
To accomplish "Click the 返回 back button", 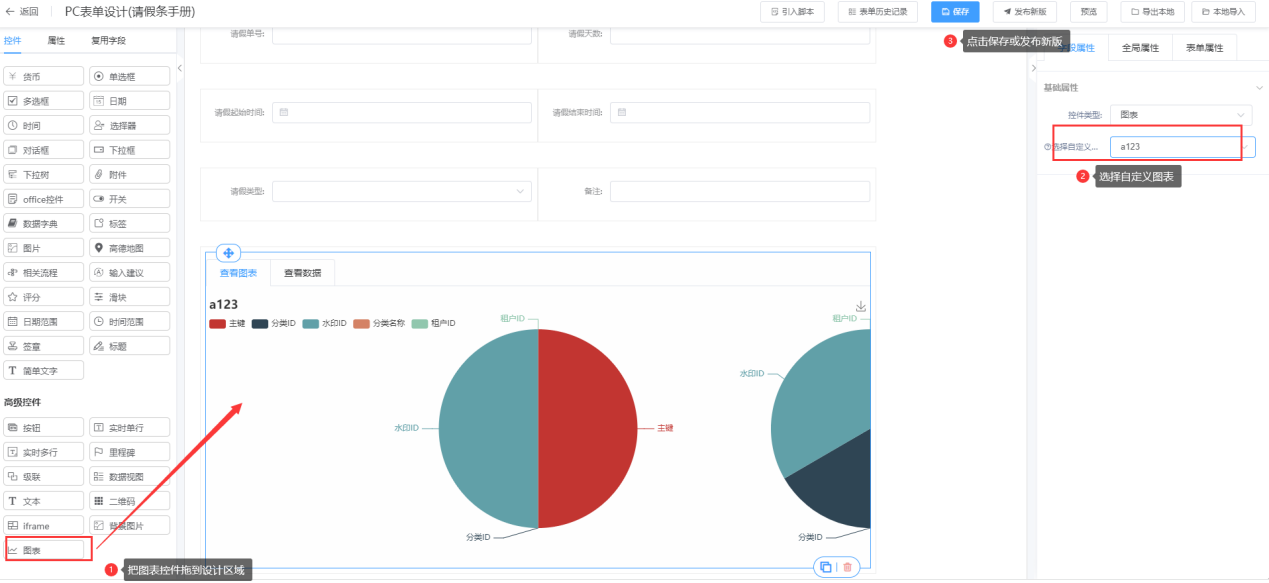I will coord(22,12).
